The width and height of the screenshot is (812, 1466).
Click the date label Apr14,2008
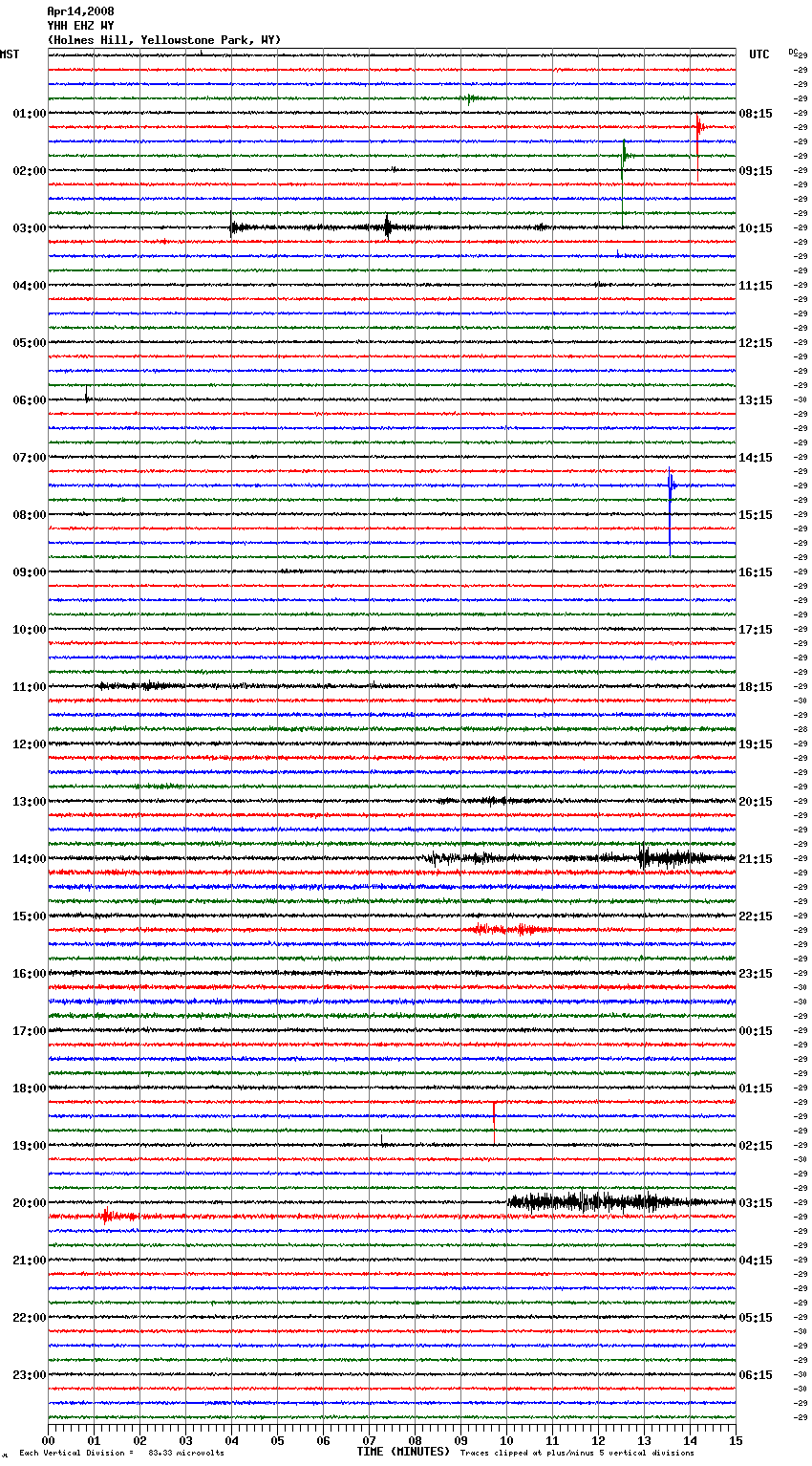pos(80,11)
